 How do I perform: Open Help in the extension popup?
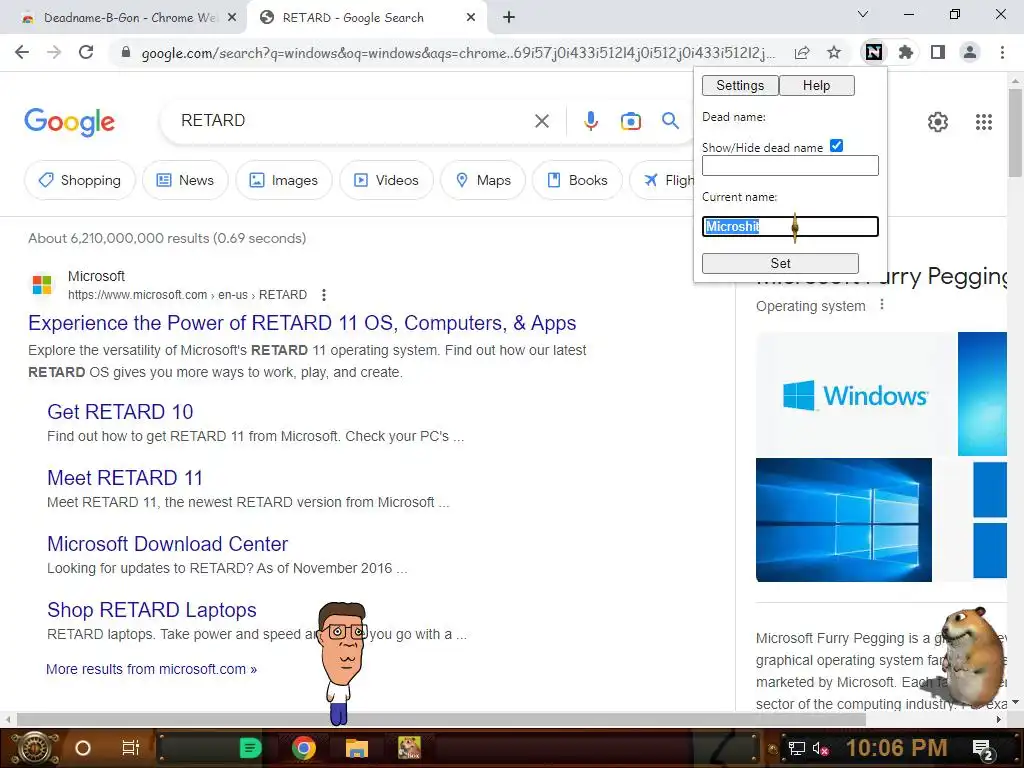[x=816, y=86]
